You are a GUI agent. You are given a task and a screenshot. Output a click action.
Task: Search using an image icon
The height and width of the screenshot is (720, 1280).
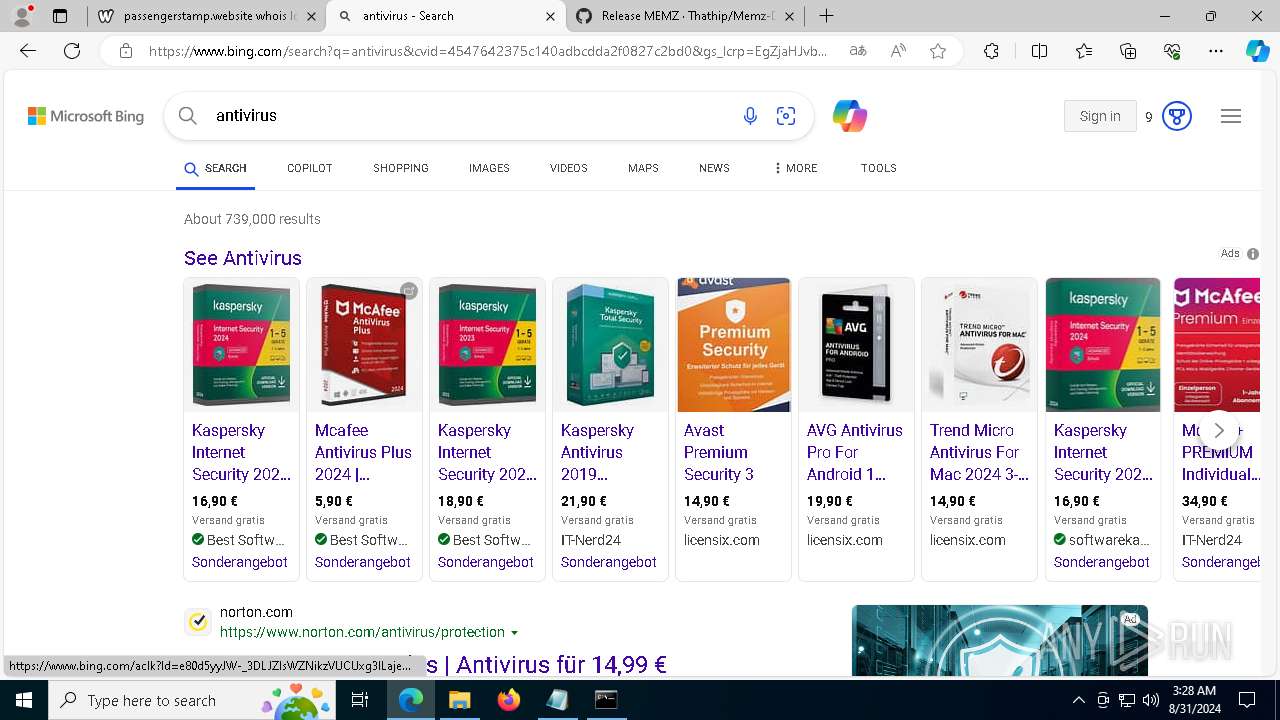pyautogui.click(x=786, y=116)
